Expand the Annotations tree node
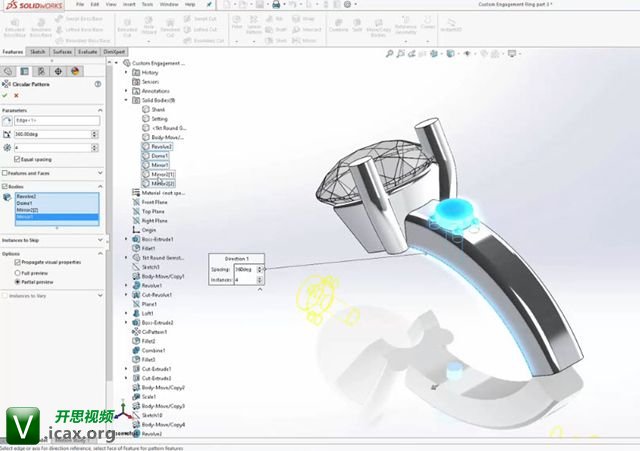The height and width of the screenshot is (451, 640). tap(126, 91)
